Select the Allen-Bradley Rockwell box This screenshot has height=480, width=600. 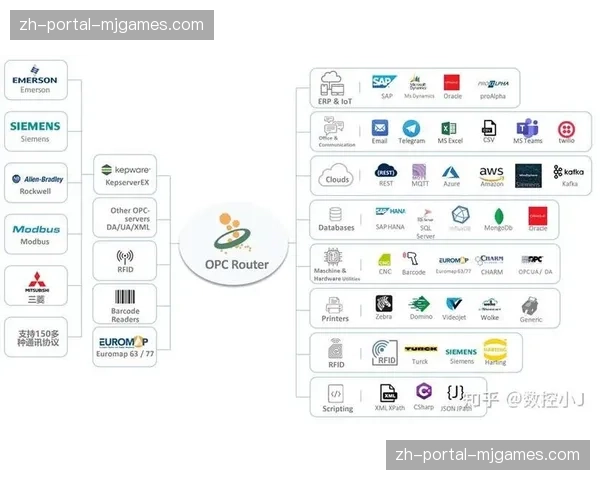(35, 184)
